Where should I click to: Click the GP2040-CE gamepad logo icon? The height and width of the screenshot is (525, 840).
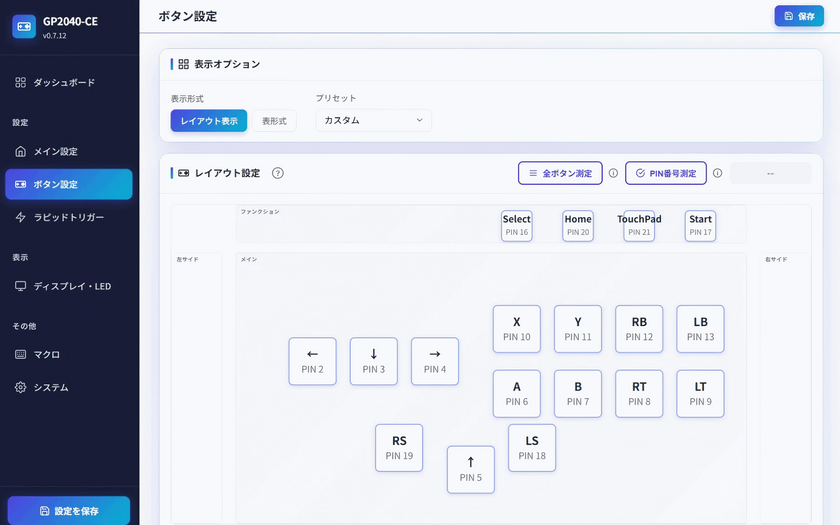[24, 27]
